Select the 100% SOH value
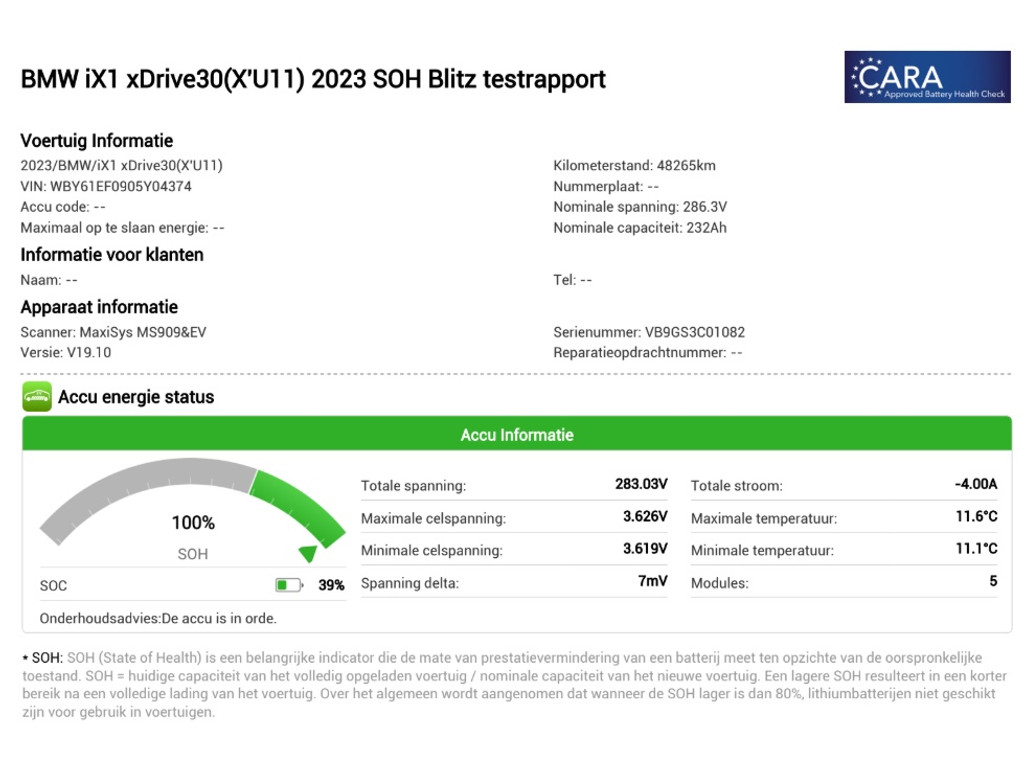 (193, 522)
